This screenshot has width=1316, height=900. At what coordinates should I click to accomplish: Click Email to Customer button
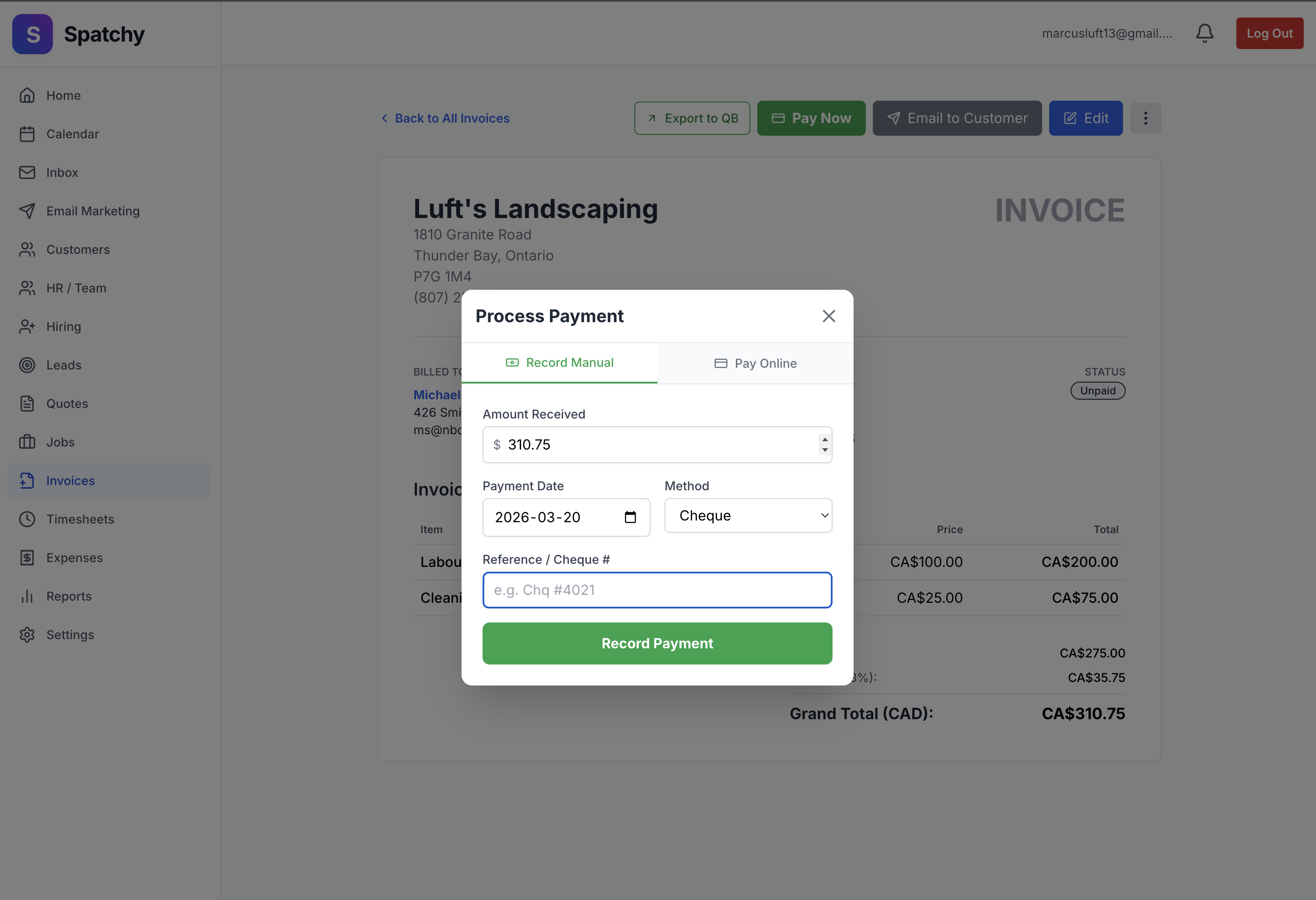pos(957,118)
